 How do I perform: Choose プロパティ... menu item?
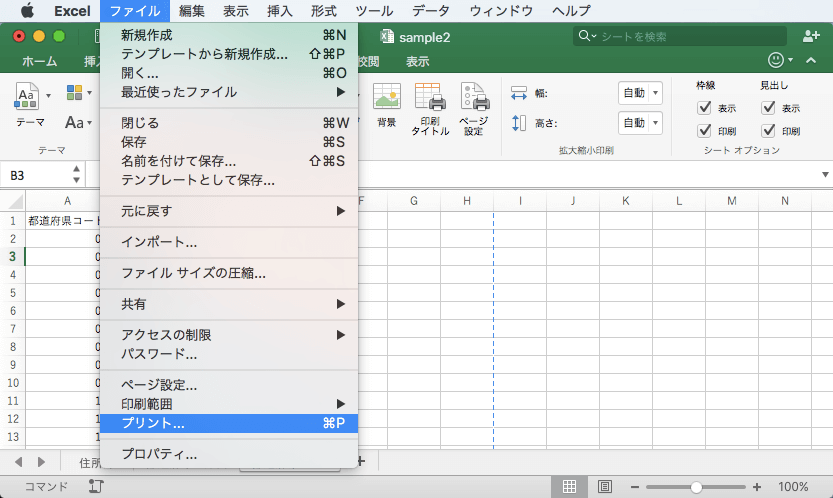[x=229, y=454]
